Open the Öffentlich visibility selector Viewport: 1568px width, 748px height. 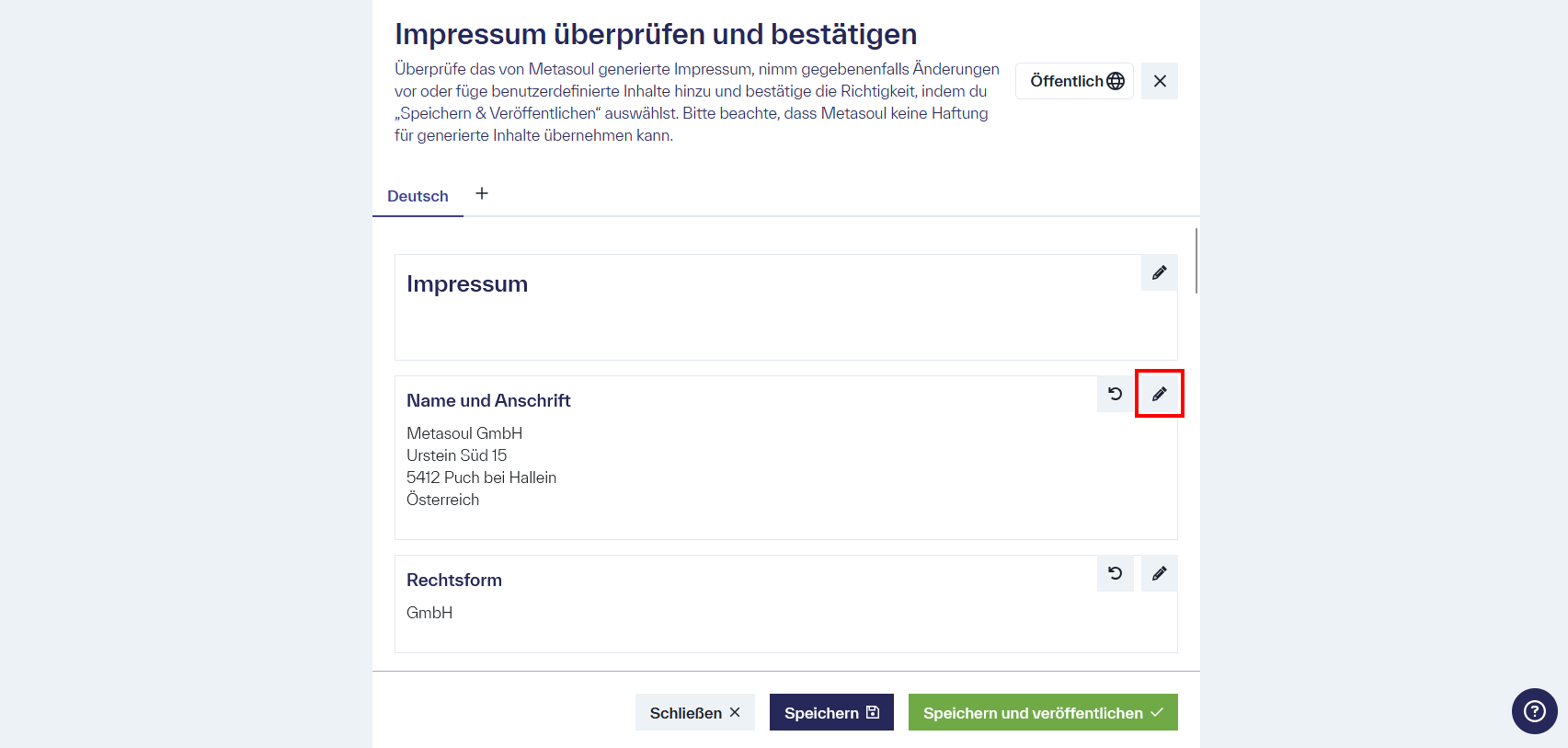(x=1075, y=81)
